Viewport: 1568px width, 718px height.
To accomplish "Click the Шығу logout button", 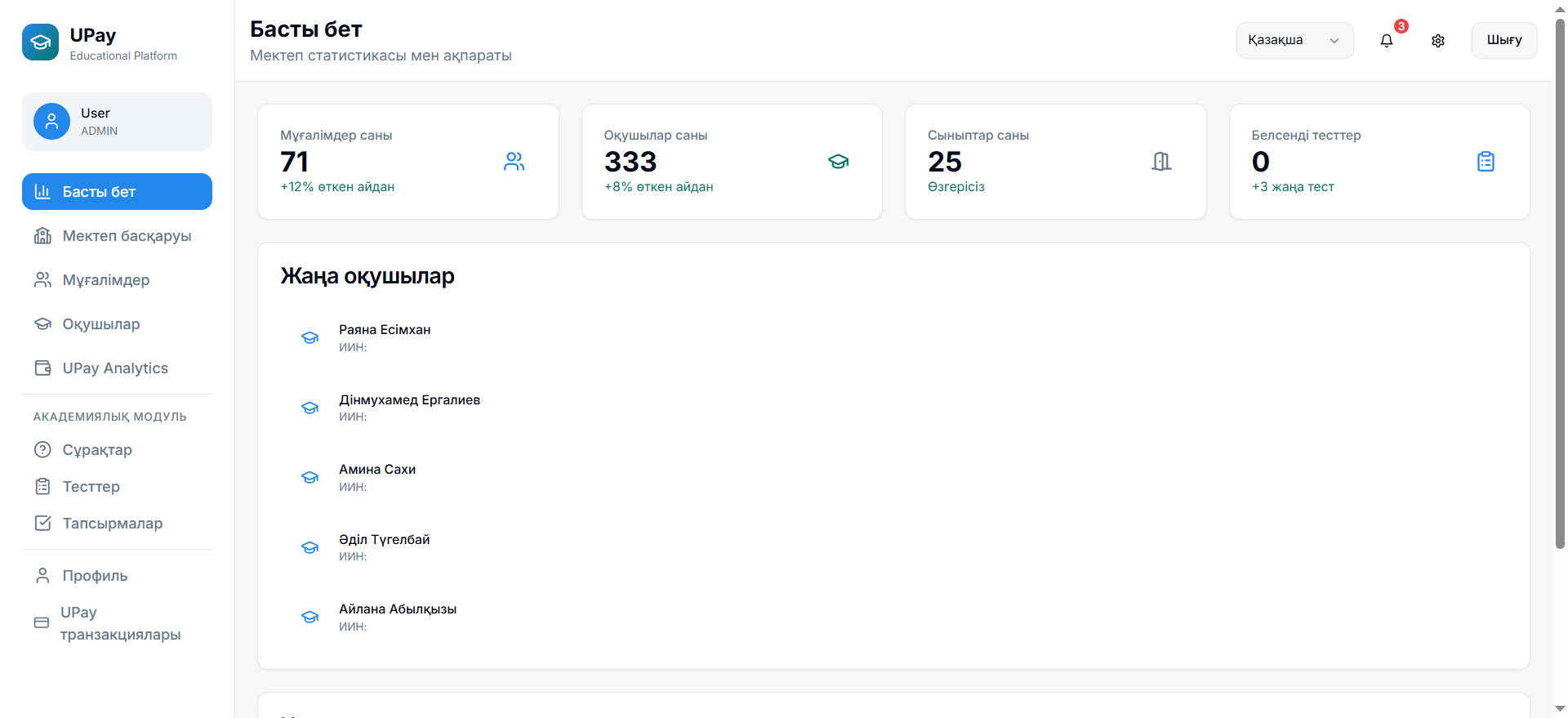I will click(1504, 40).
